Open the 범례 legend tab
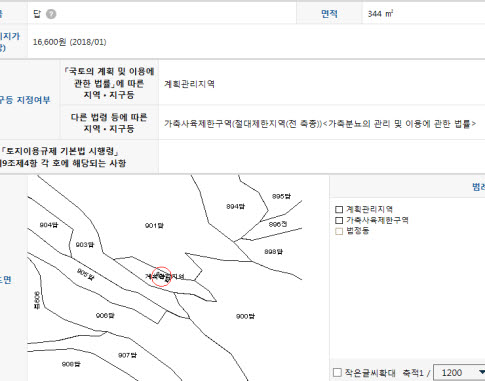The image size is (485, 381). pyautogui.click(x=478, y=187)
